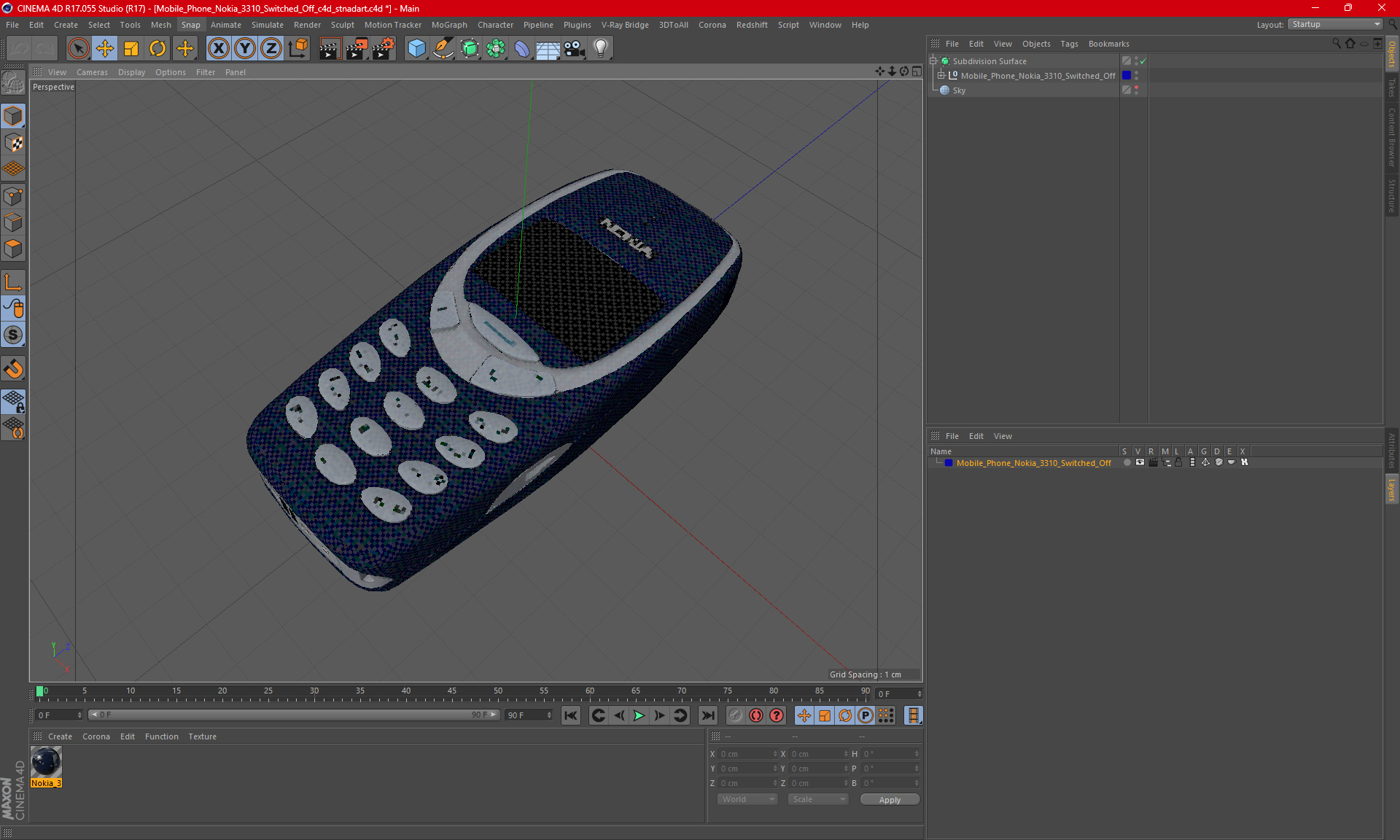Collapse the Subdivision Surface tree item
The width and height of the screenshot is (1400, 840).
[x=933, y=61]
